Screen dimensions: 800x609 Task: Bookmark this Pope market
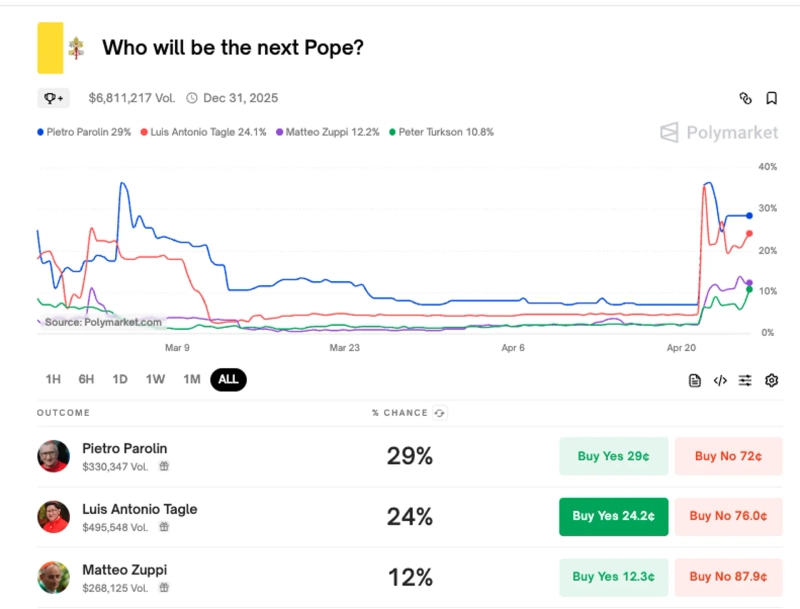[772, 98]
